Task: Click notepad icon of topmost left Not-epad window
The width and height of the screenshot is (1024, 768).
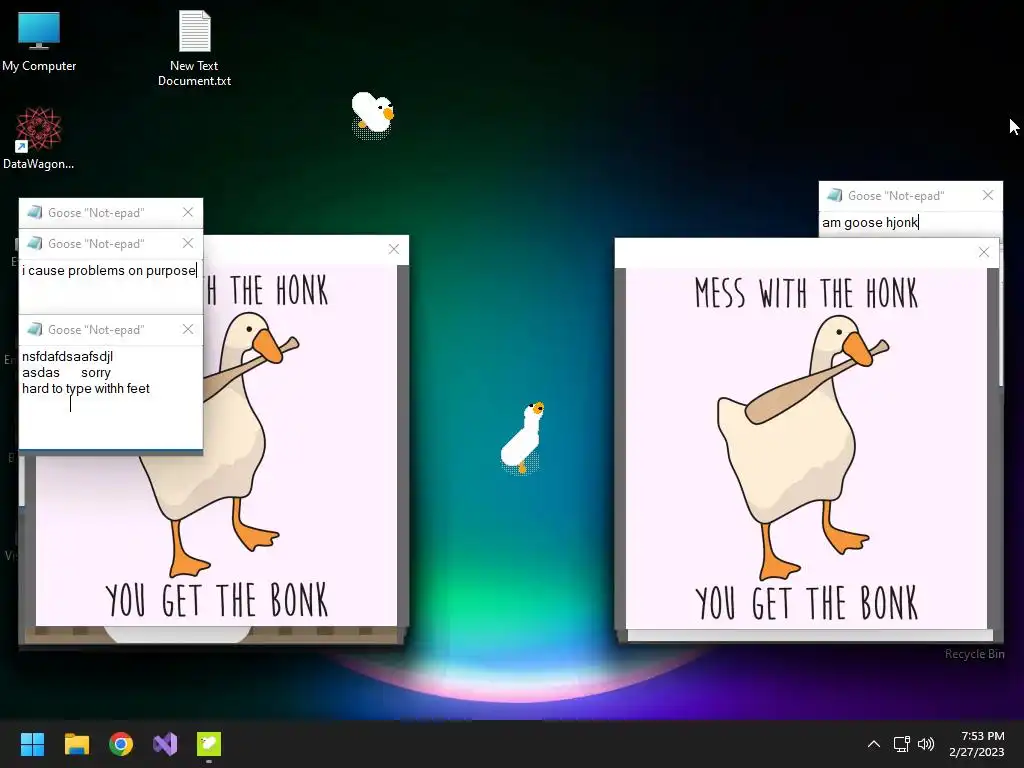Action: pos(35,212)
